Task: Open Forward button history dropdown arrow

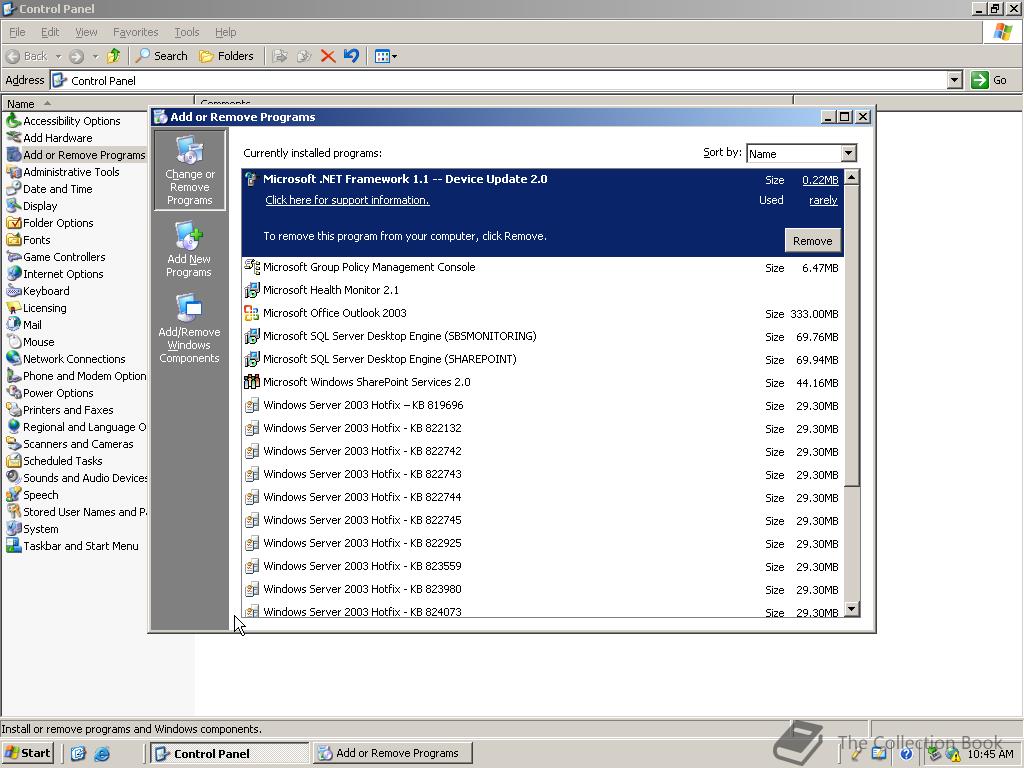Action: click(95, 56)
